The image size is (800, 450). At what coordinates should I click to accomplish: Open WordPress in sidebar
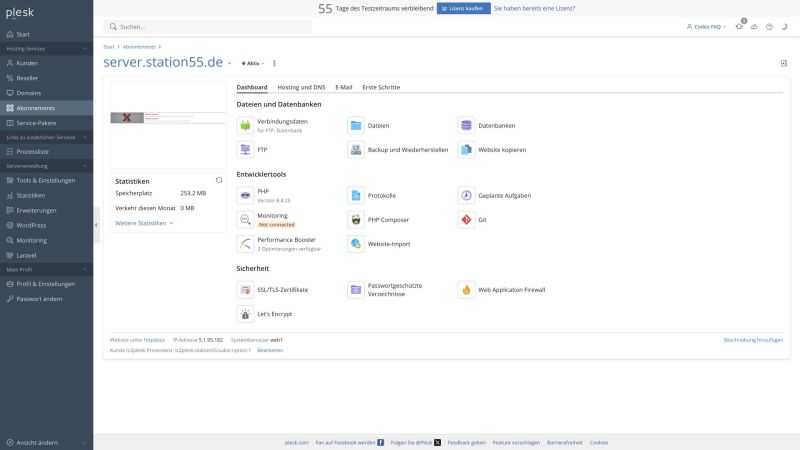[46, 225]
